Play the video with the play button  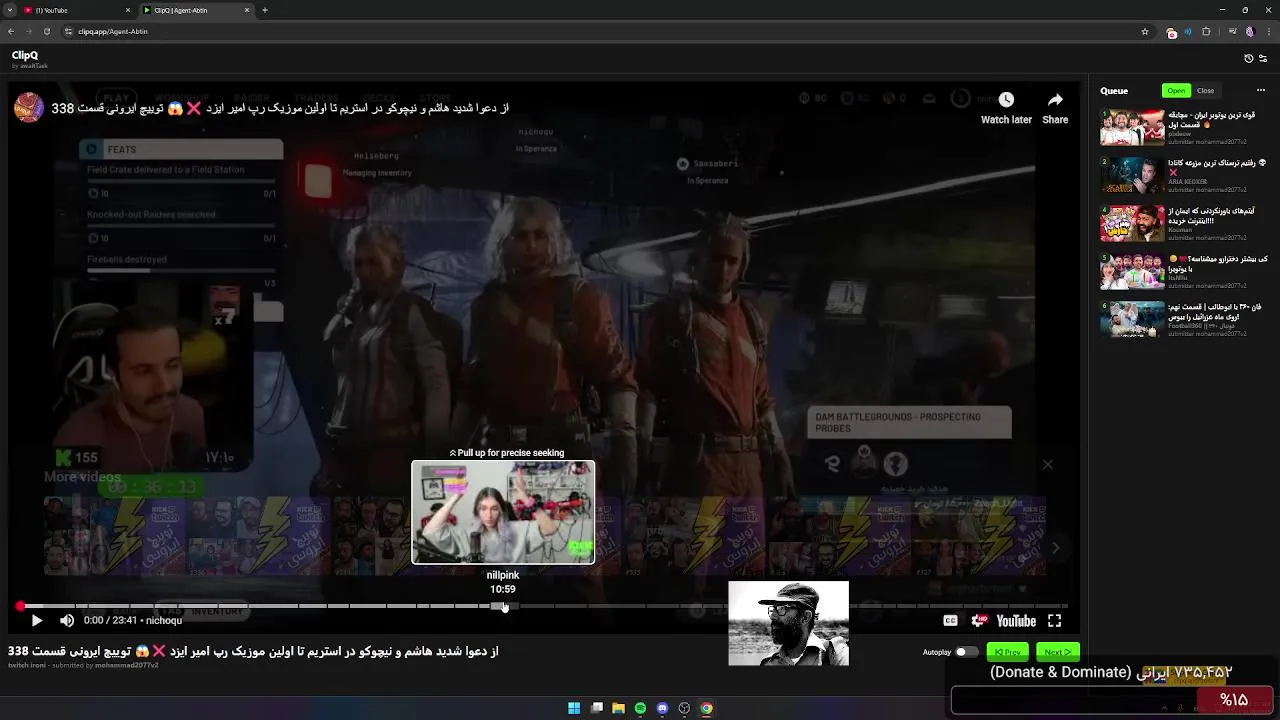click(x=37, y=621)
